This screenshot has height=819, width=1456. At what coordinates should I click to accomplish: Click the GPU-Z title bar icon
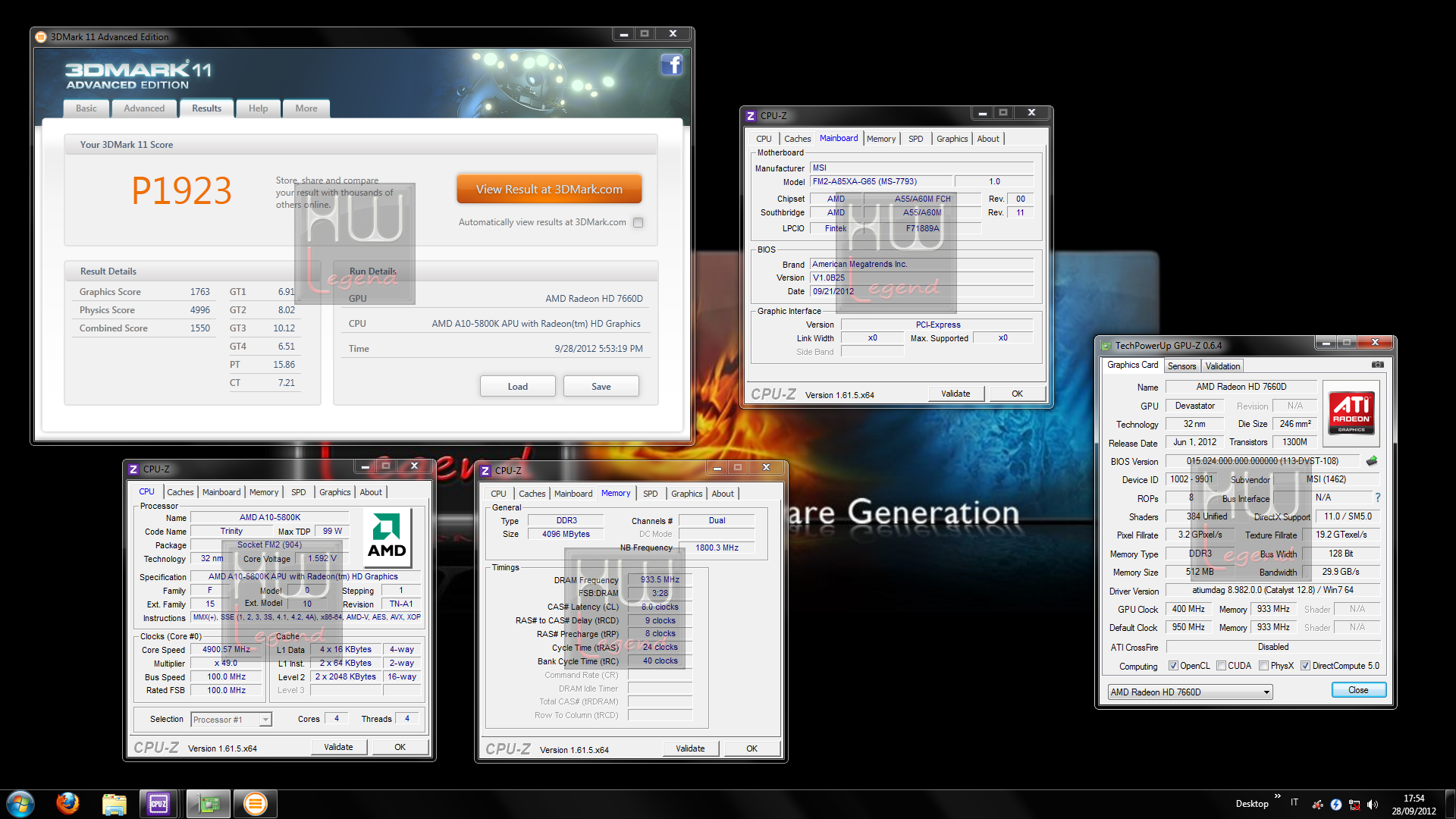pos(1106,346)
